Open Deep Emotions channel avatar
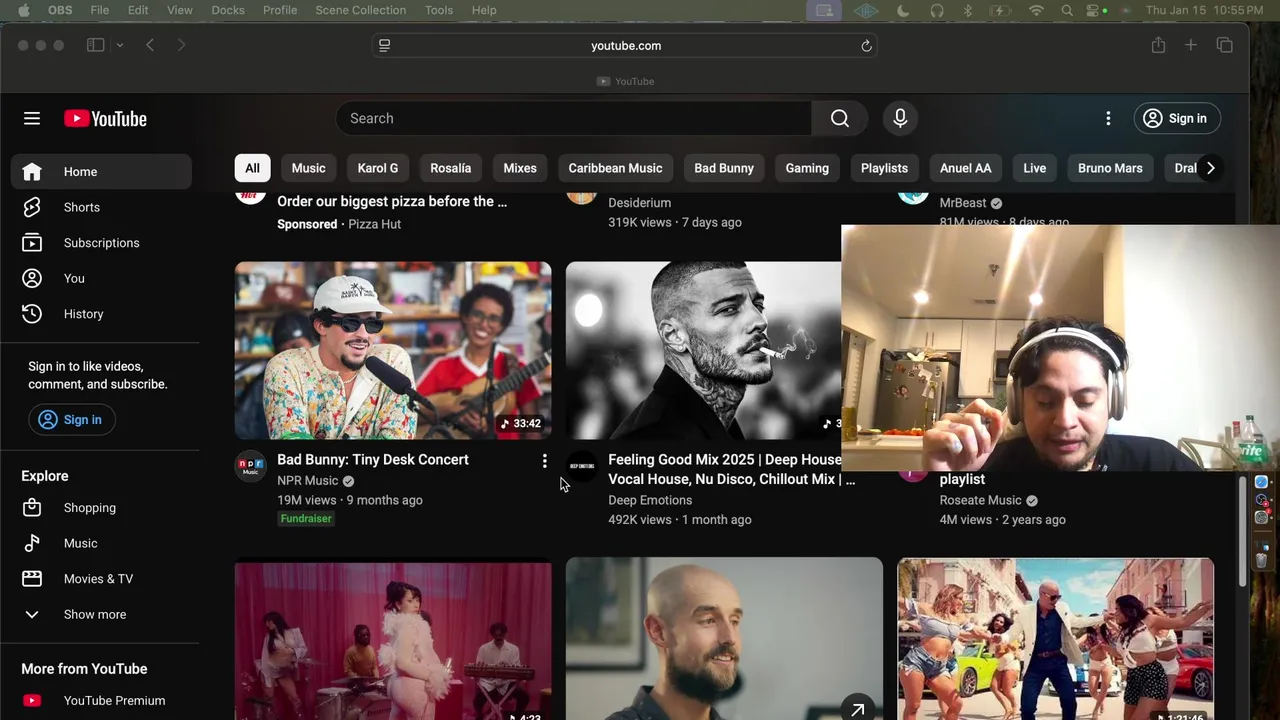Image resolution: width=1280 pixels, height=720 pixels. click(581, 466)
